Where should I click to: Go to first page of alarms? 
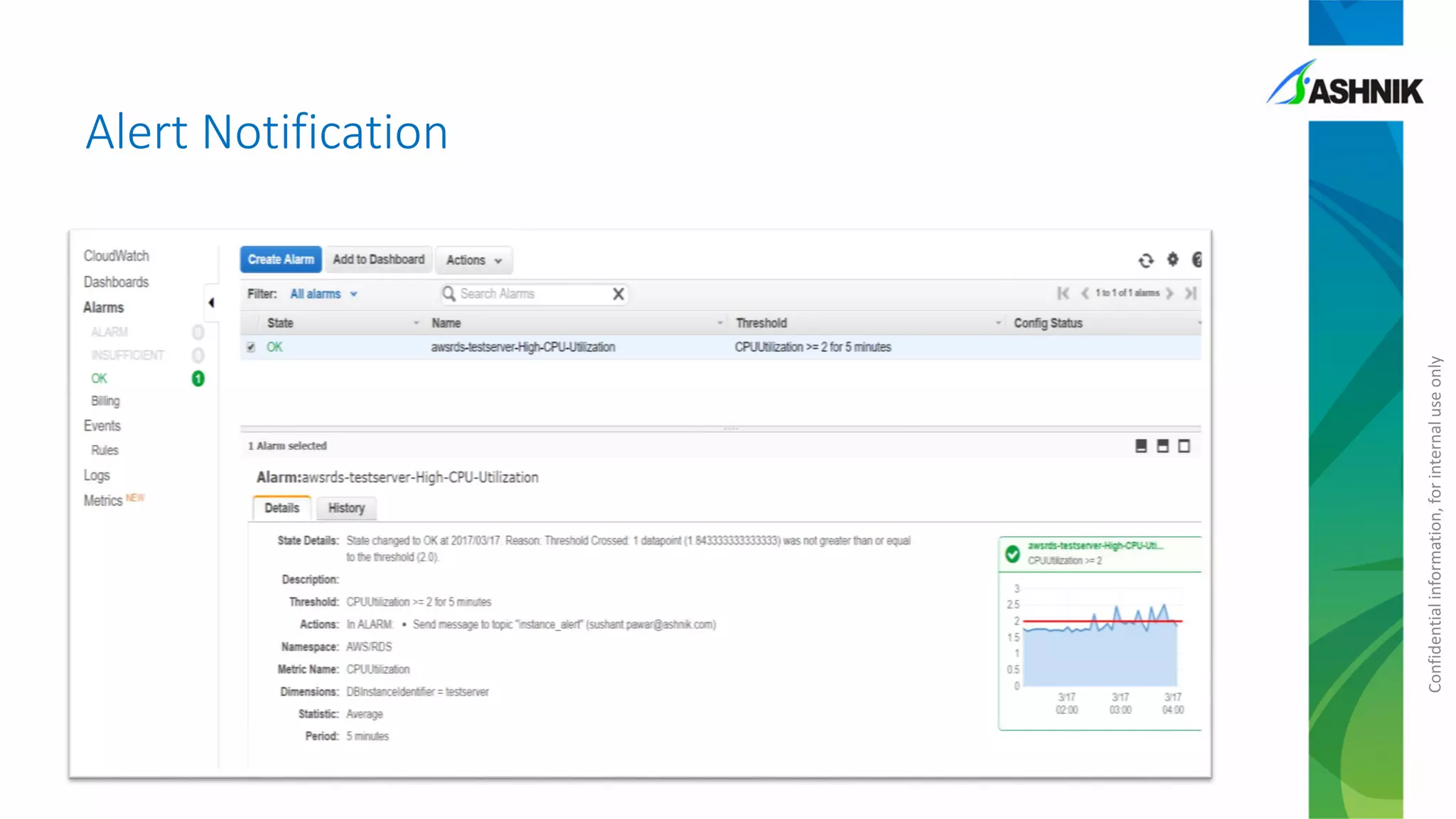[x=1063, y=294]
